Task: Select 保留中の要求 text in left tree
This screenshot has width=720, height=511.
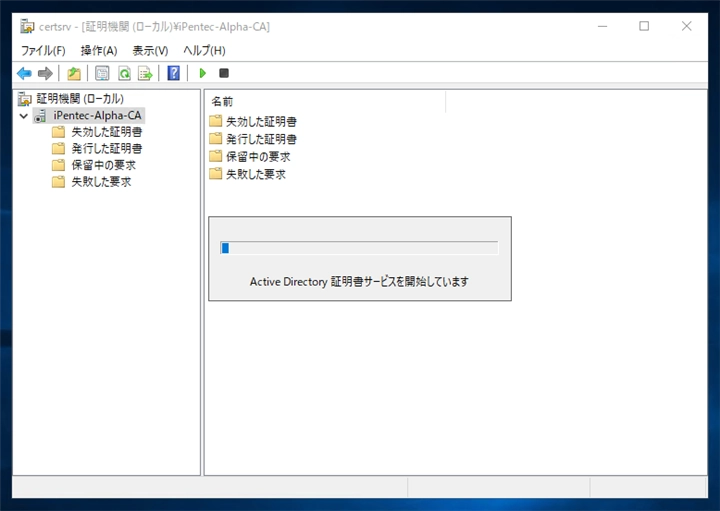Action: pos(103,165)
